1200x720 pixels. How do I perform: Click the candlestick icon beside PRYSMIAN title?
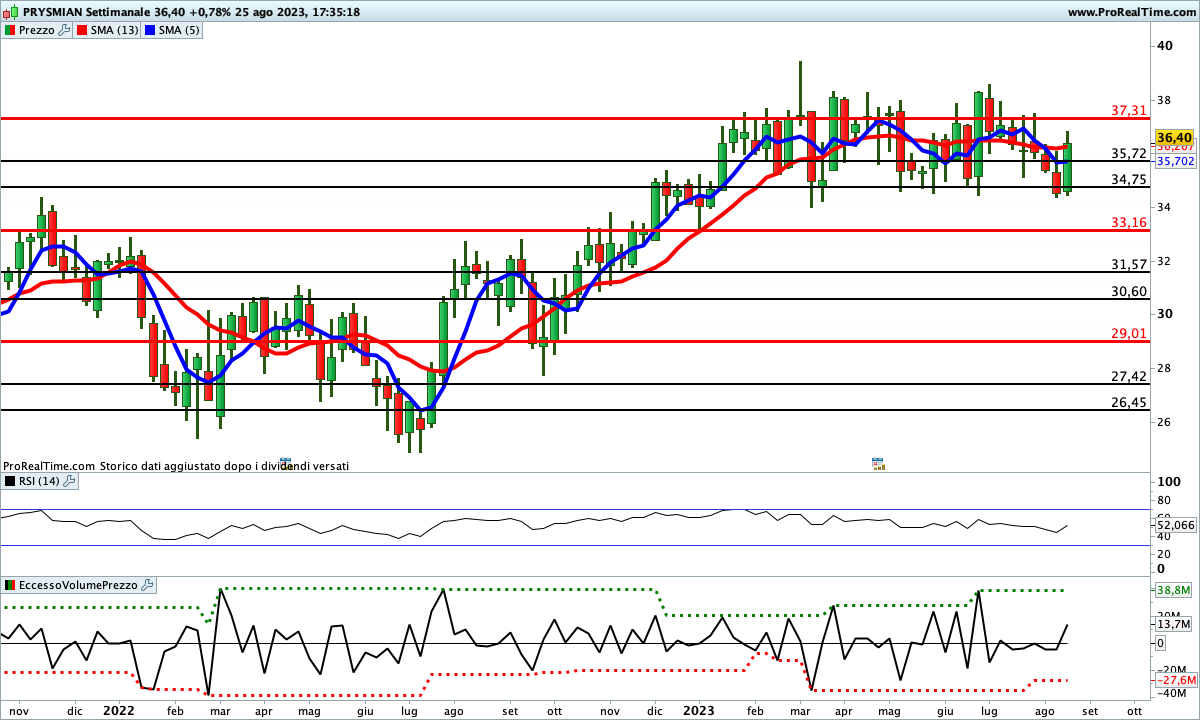click(x=11, y=12)
